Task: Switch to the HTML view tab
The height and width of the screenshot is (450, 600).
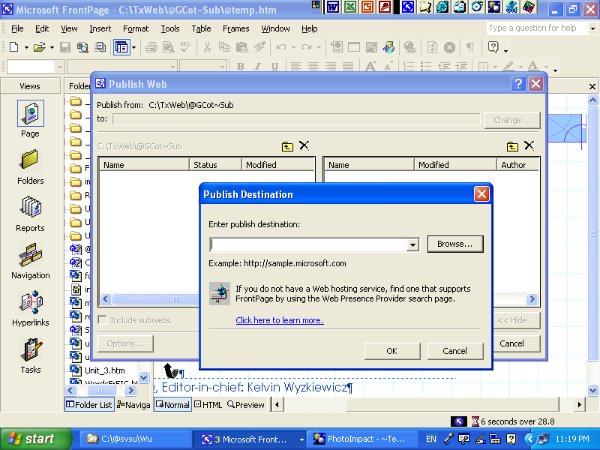Action: (x=207, y=405)
